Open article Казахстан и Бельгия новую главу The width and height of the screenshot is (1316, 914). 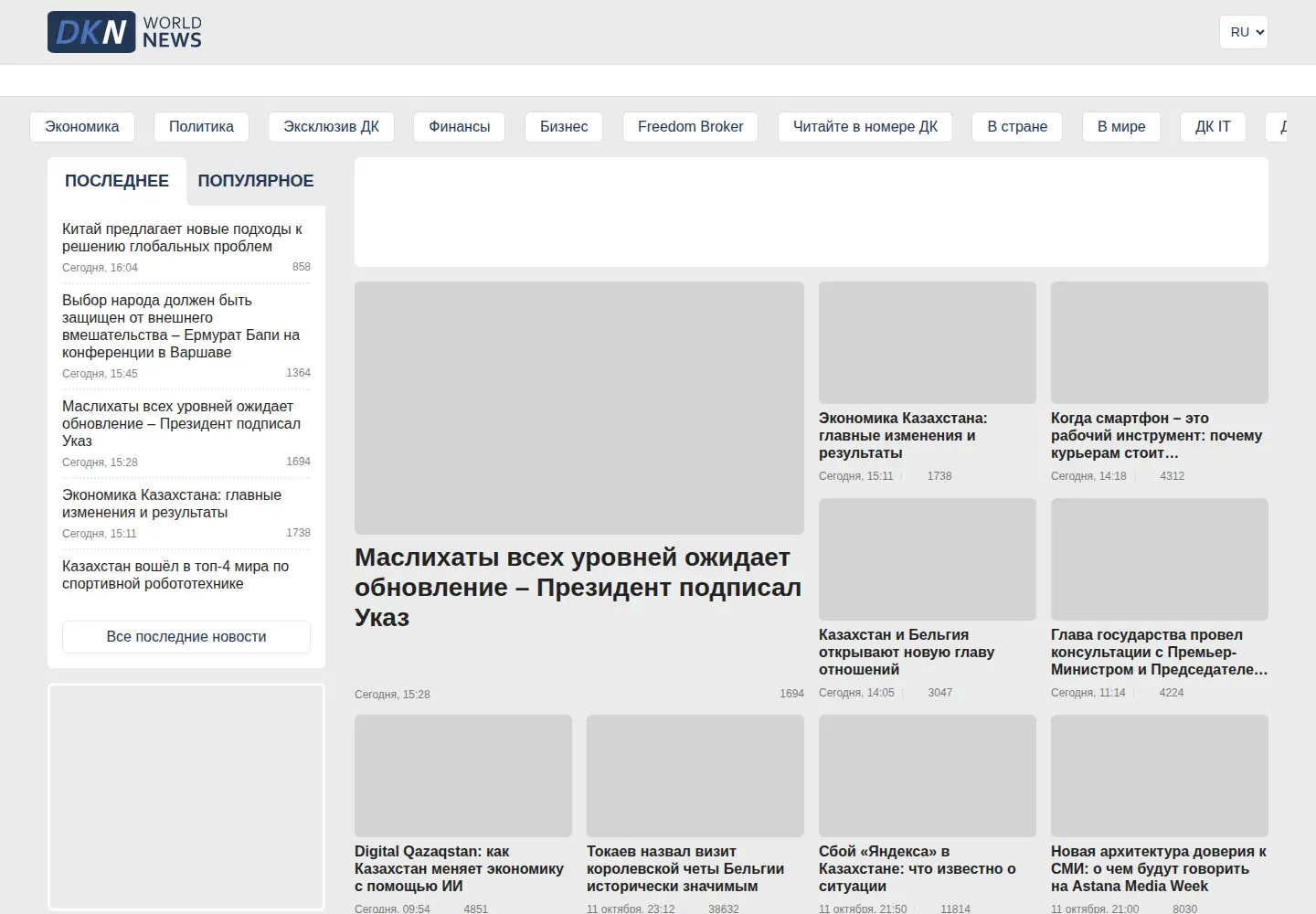point(907,653)
